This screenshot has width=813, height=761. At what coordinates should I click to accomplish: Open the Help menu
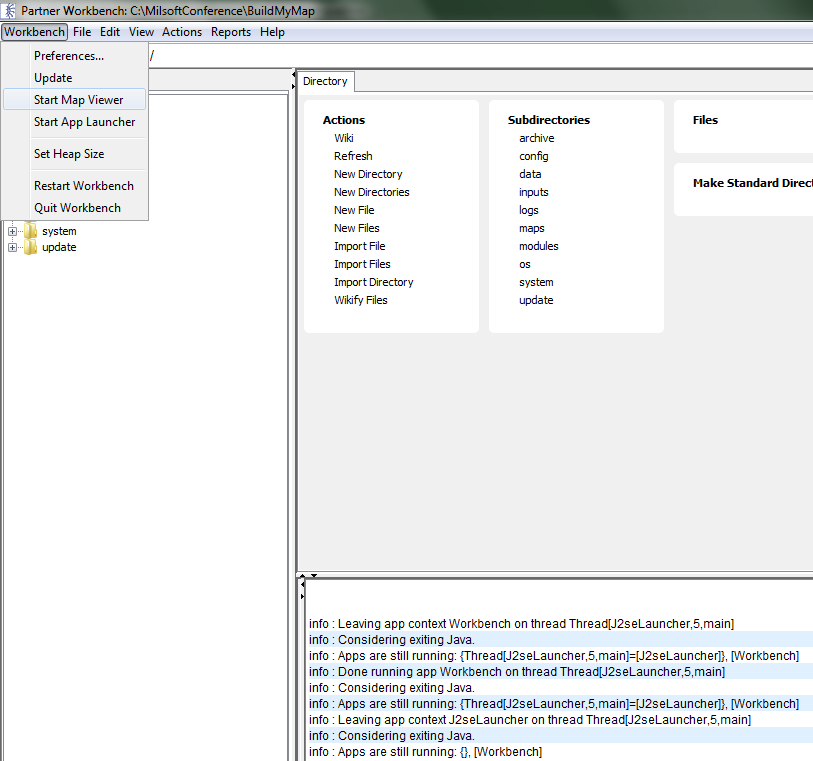coord(272,32)
